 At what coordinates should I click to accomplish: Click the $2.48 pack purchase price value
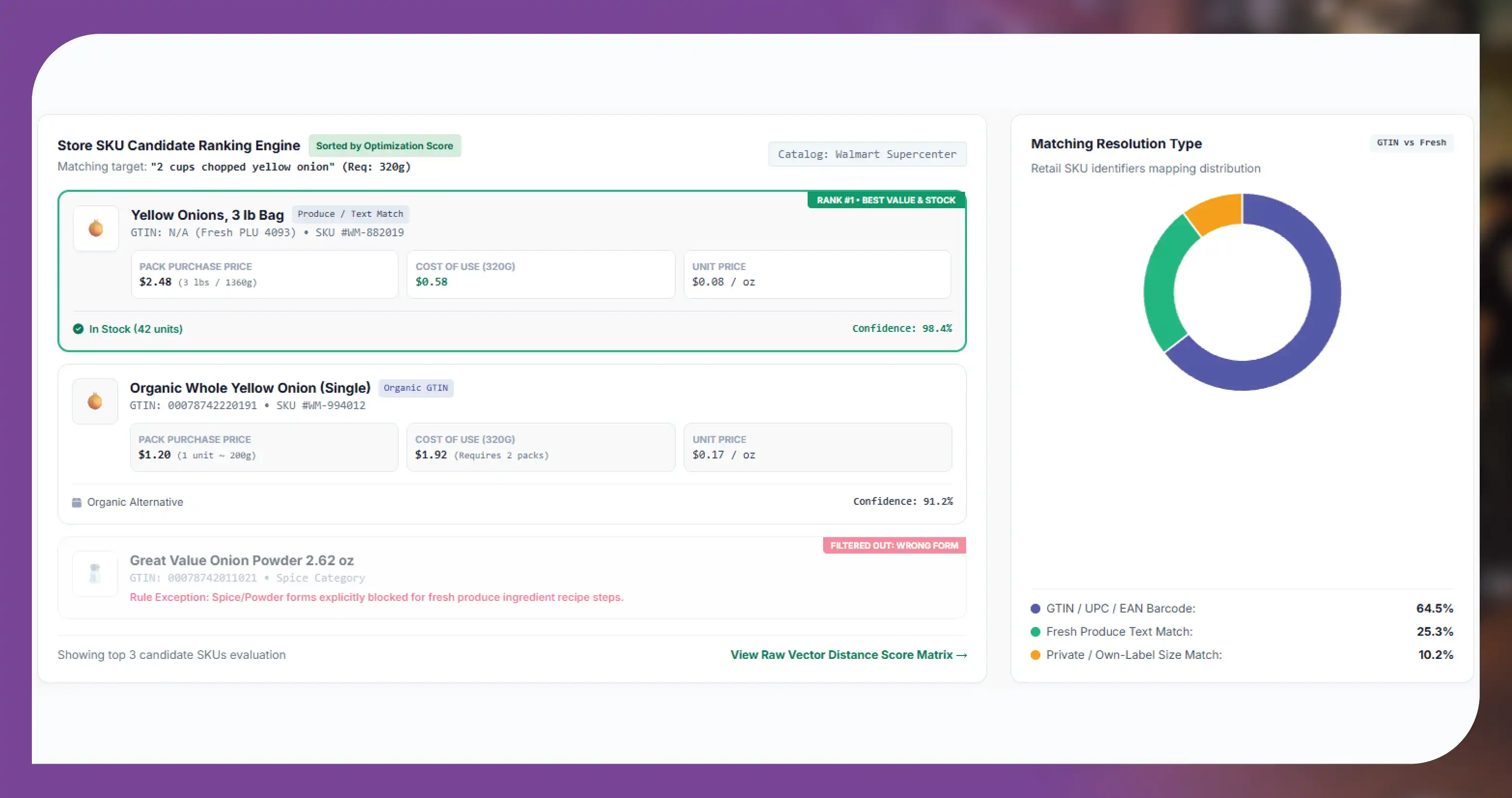(155, 282)
